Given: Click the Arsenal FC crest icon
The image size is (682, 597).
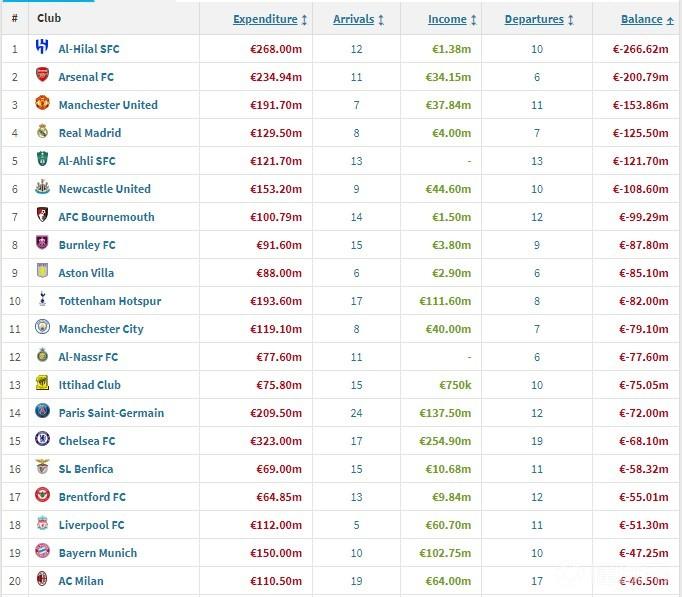Looking at the screenshot, I should (42, 76).
